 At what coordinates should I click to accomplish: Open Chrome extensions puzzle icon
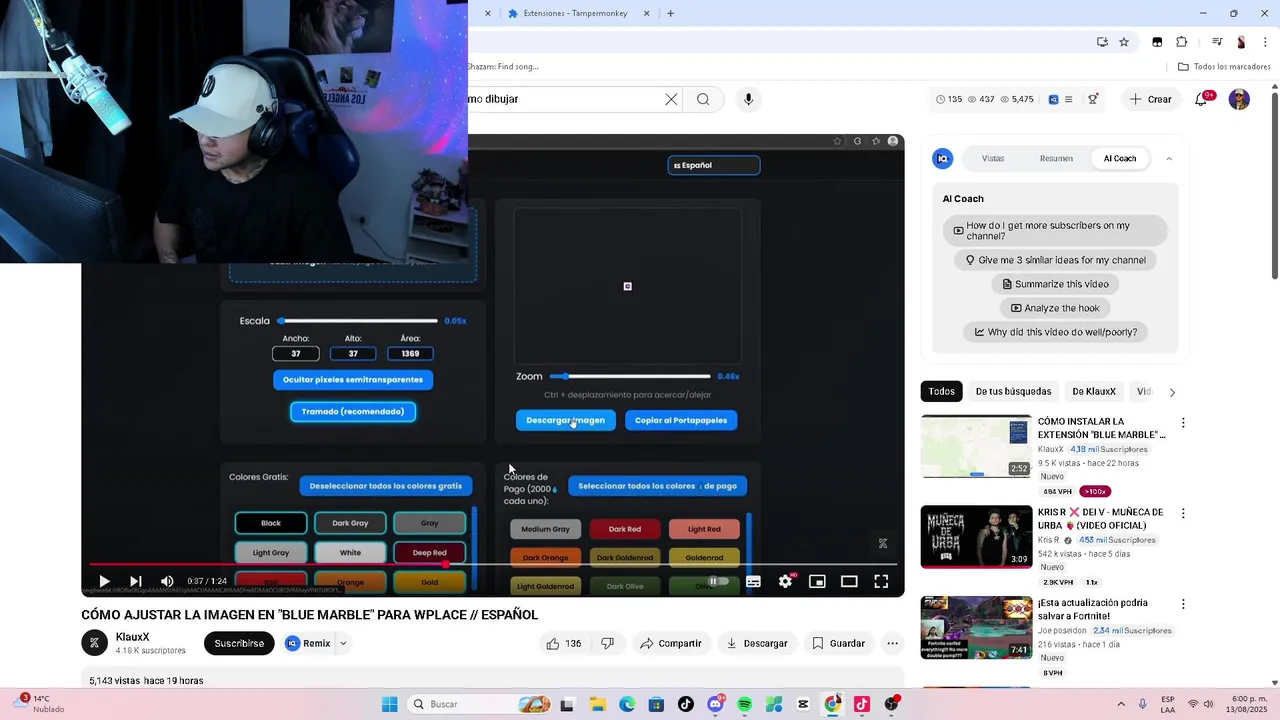pos(1182,42)
